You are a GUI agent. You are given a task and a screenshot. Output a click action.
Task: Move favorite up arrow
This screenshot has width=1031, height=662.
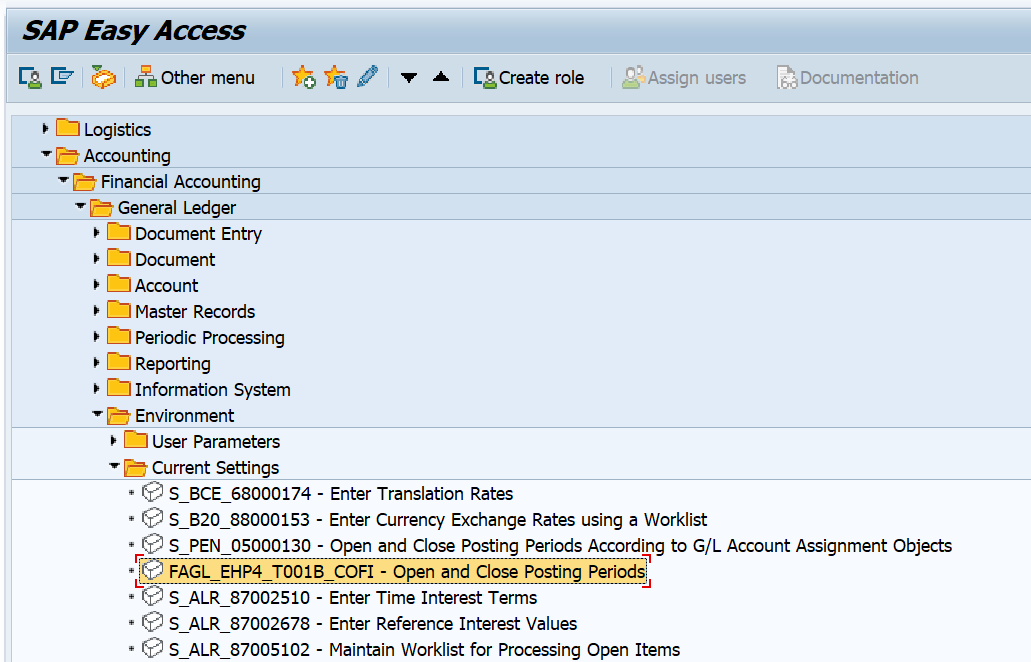[441, 77]
